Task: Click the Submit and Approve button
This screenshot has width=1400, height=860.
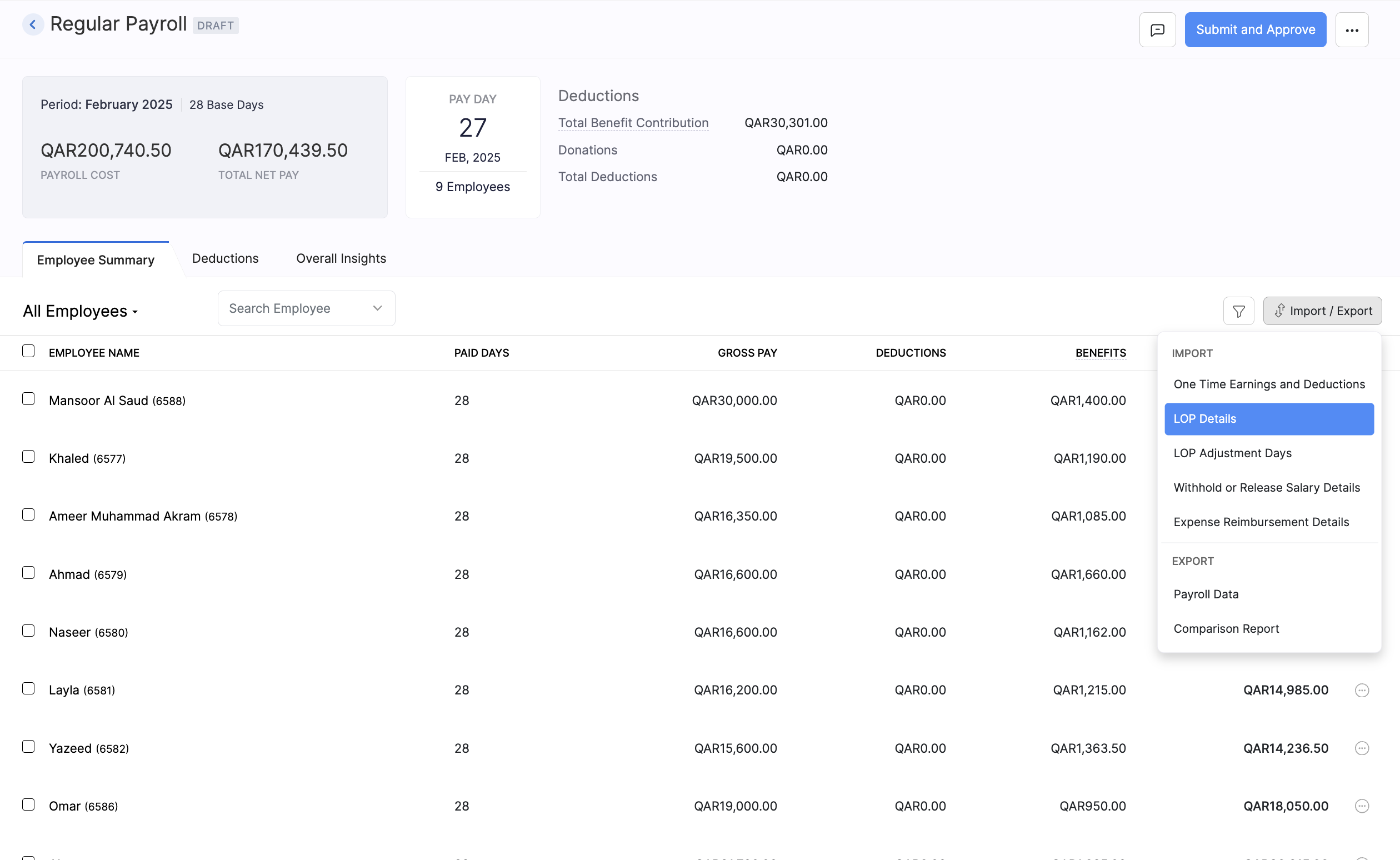Action: 1255,29
